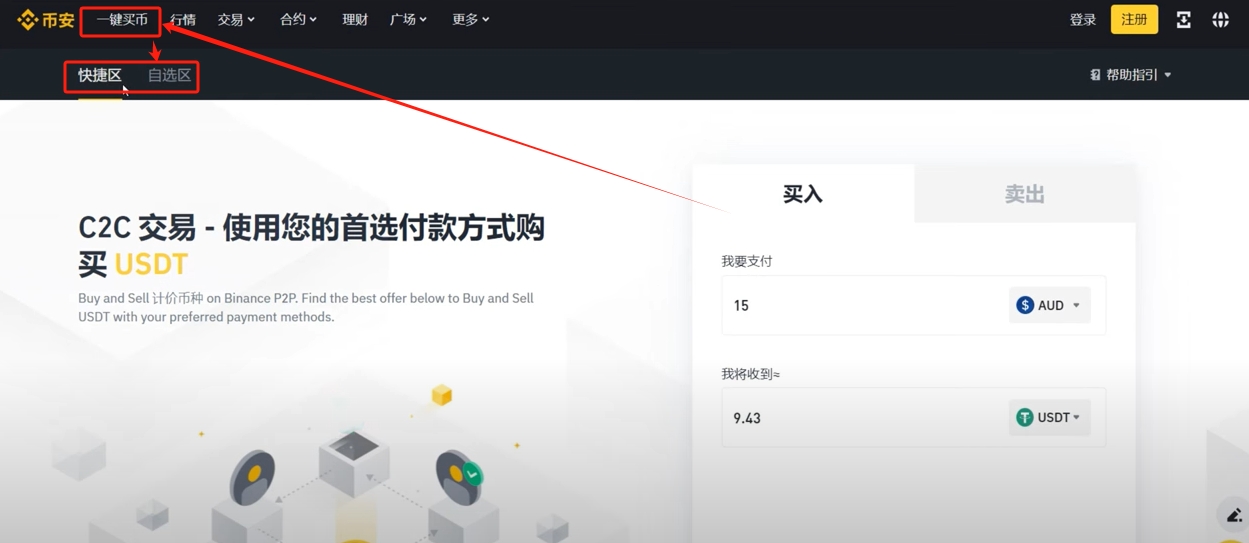The image size is (1249, 543).
Task: Expand the 广场 dropdown menu
Action: tap(409, 20)
